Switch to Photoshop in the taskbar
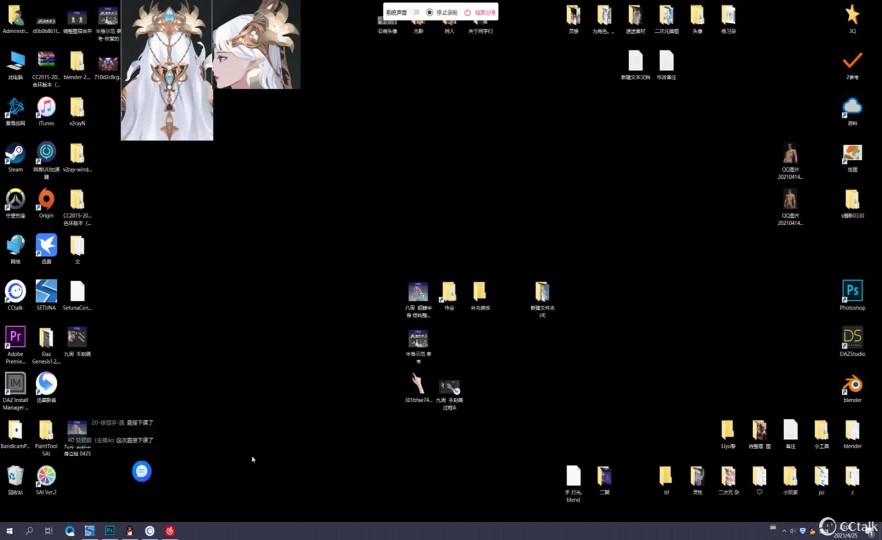This screenshot has height=540, width=882. coord(110,530)
